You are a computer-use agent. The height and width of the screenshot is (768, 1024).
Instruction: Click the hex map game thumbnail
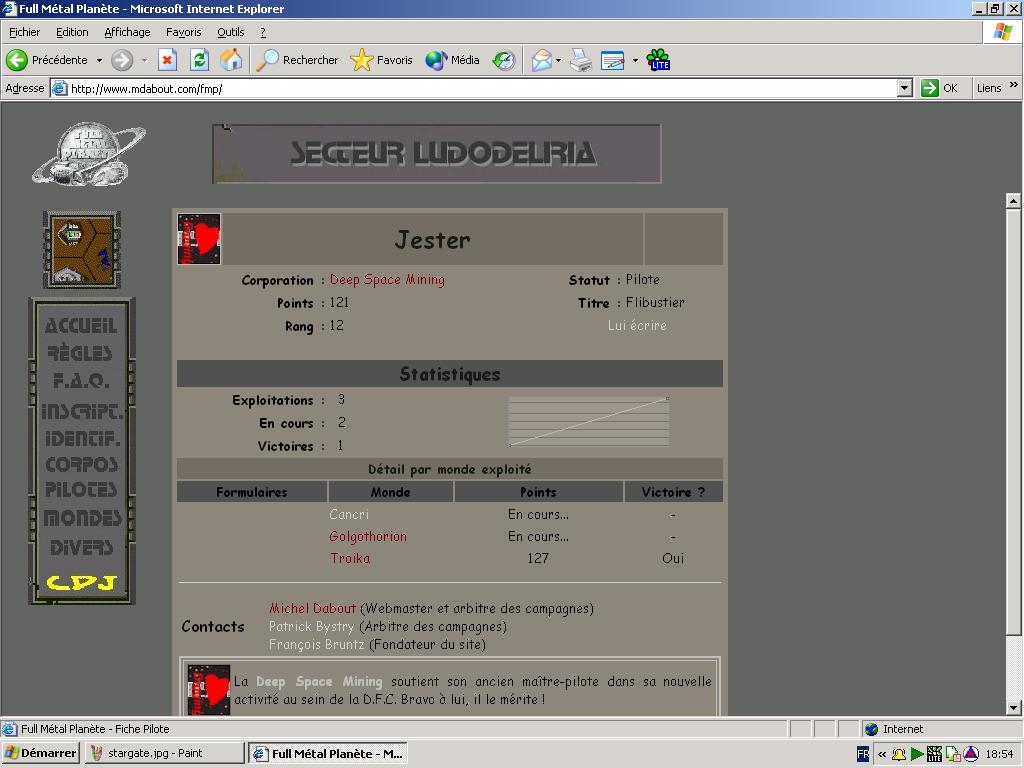click(82, 249)
